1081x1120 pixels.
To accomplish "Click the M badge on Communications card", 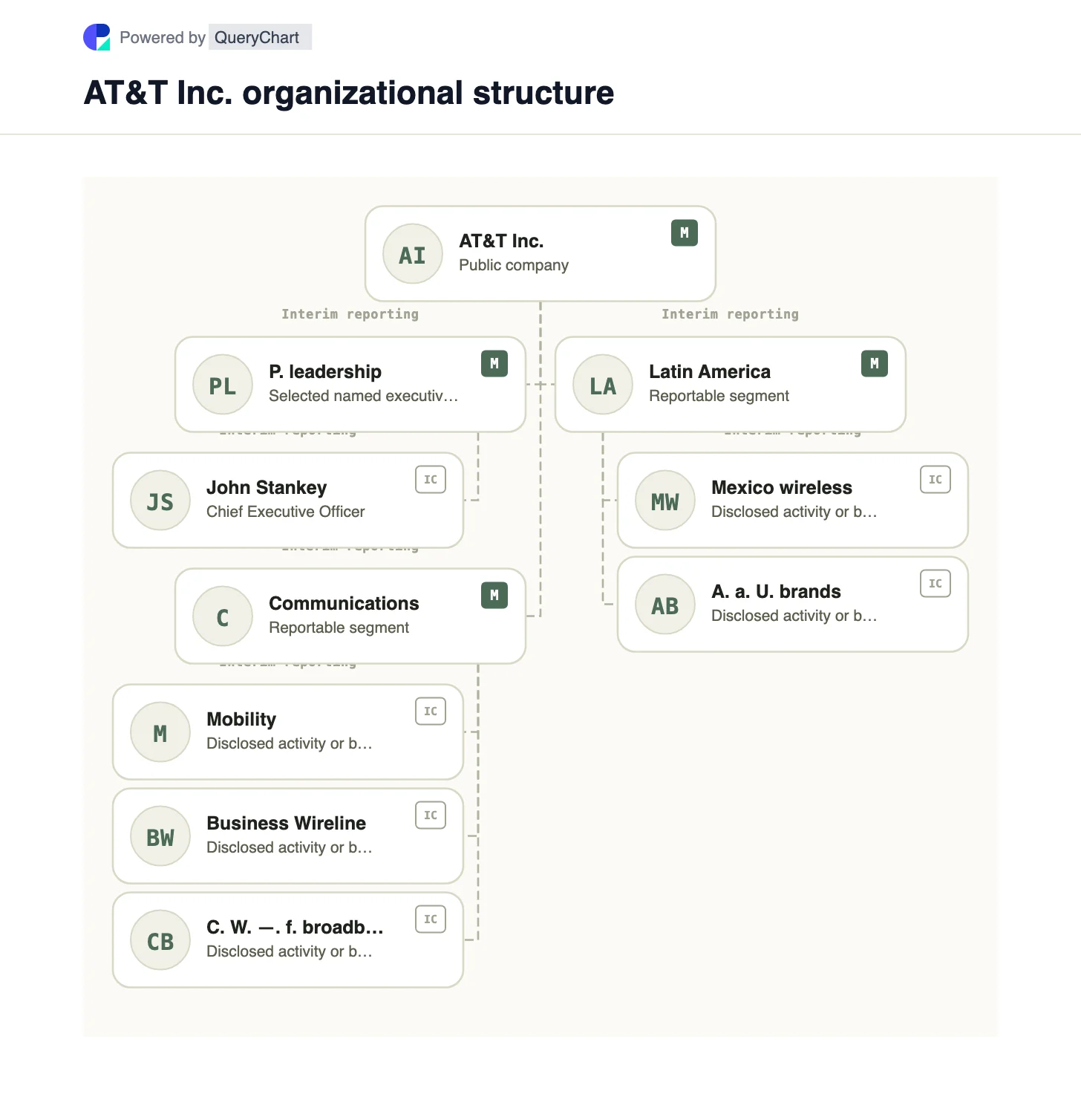I will 494,596.
